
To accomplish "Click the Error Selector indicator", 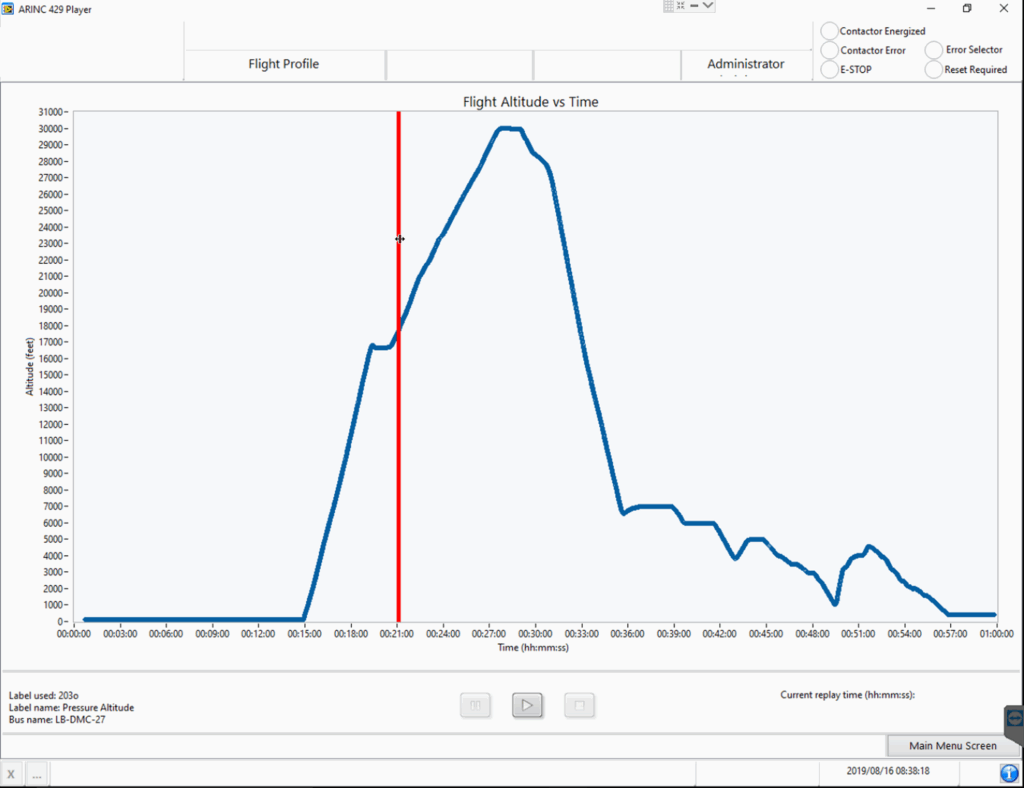I will (934, 50).
